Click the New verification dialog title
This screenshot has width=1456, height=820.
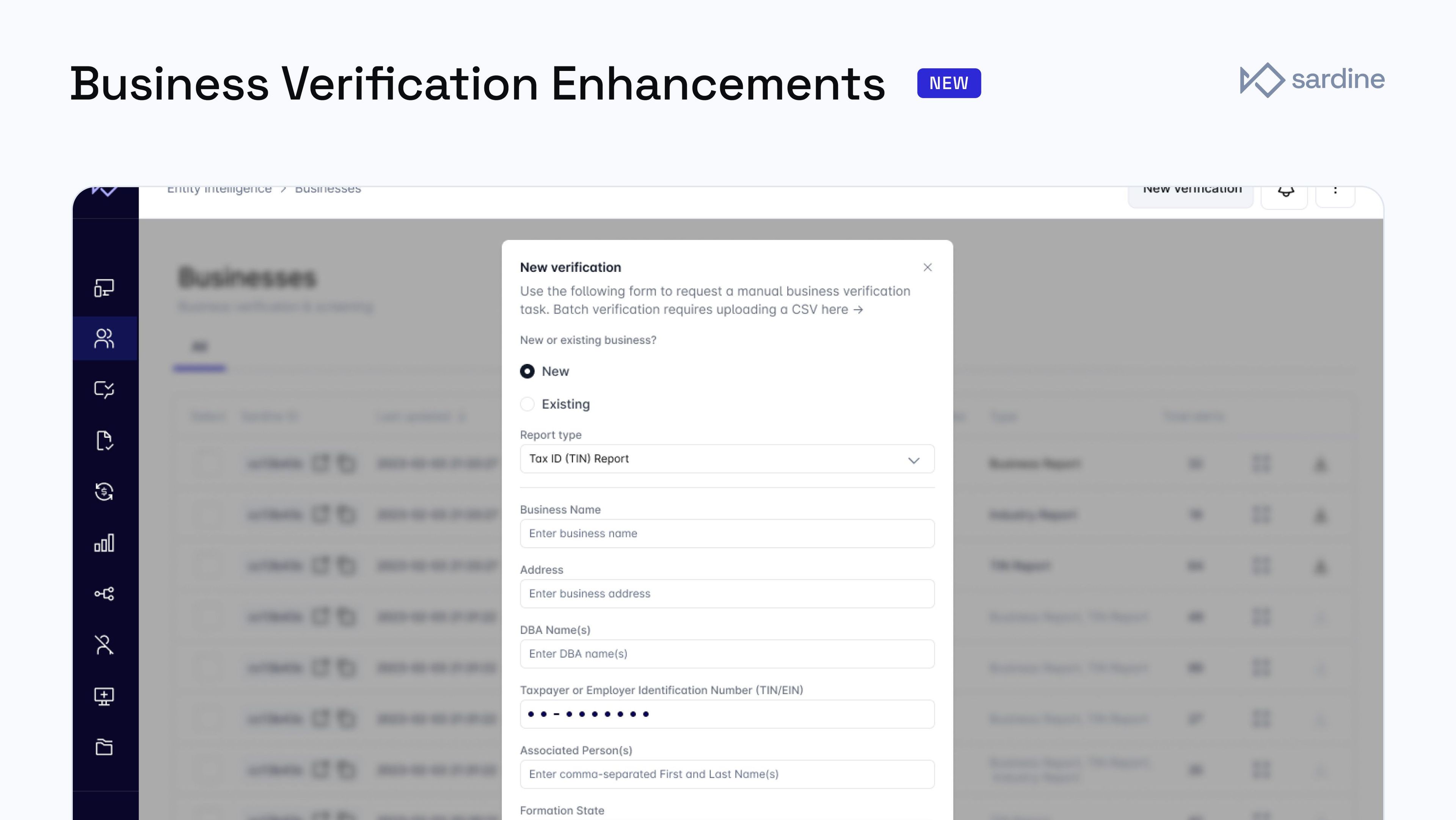tap(570, 267)
